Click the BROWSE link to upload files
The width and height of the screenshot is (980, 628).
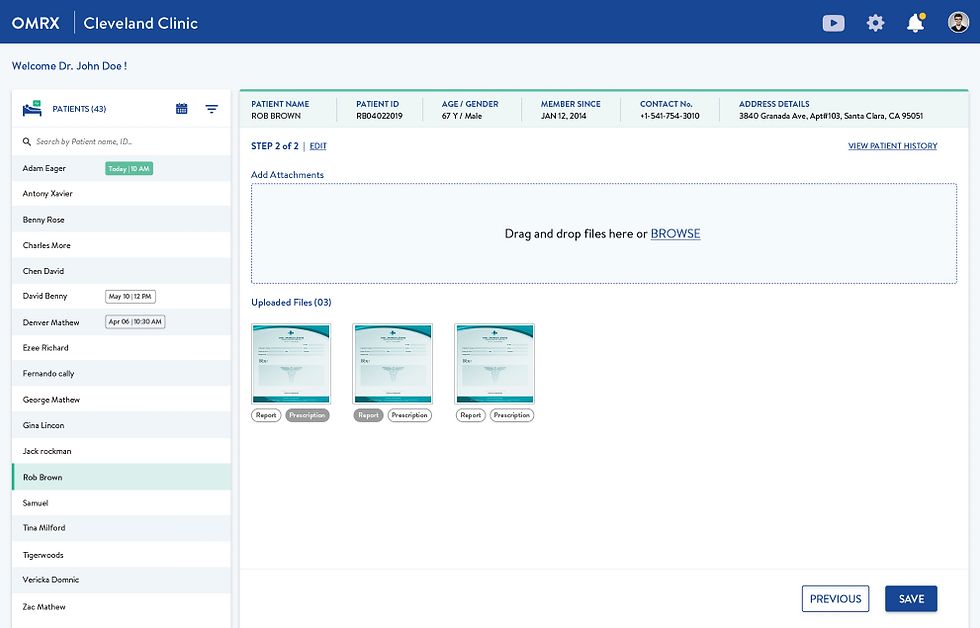(675, 234)
